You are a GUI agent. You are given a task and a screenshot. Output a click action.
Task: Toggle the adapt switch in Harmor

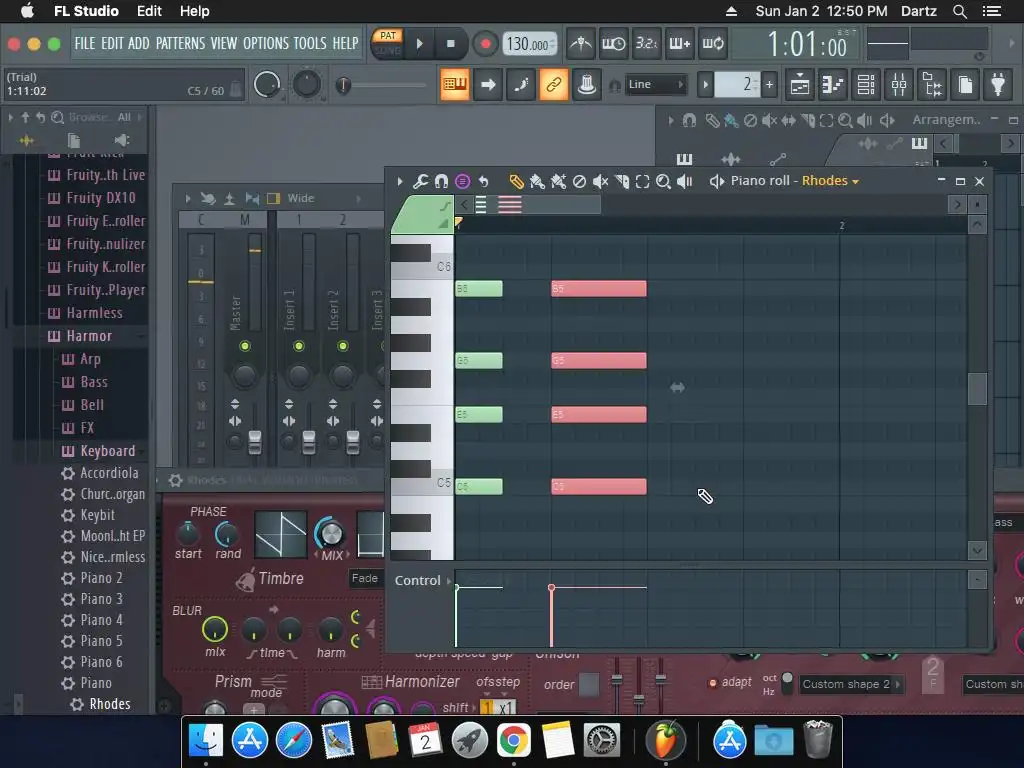click(x=712, y=683)
